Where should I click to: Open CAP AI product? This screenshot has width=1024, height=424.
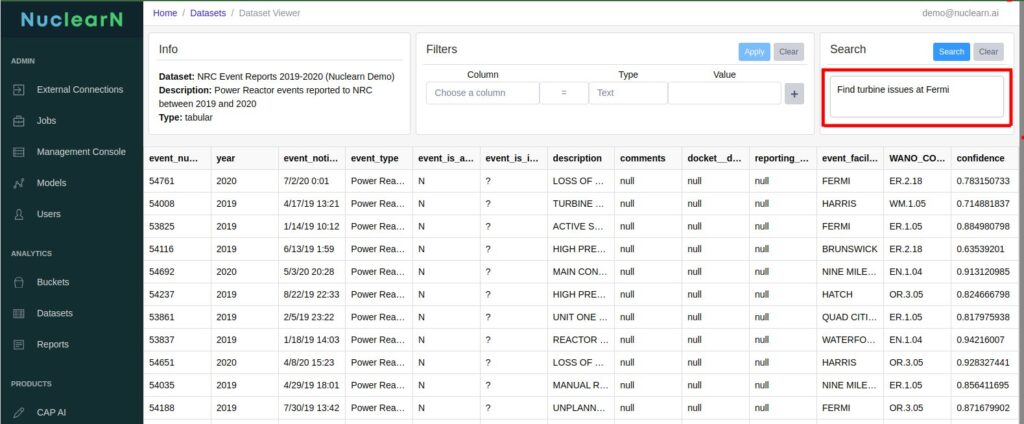(51, 412)
